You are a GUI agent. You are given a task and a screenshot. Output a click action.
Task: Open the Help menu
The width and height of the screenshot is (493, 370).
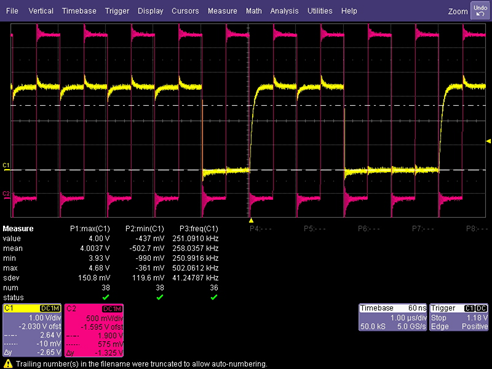(x=349, y=11)
